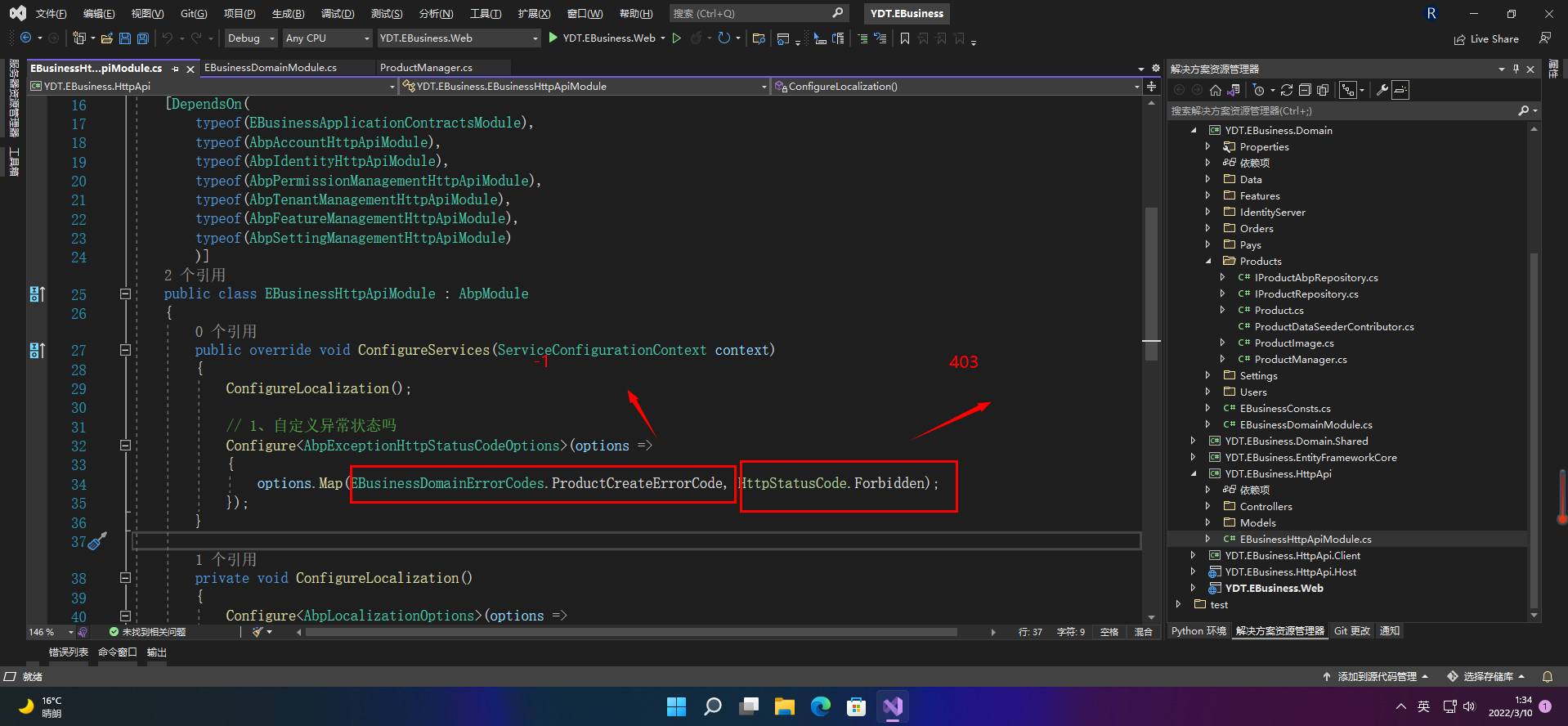Image resolution: width=1568 pixels, height=726 pixels.
Task: Click the quick actions screwdriver icon at line 37
Action: [x=97, y=540]
